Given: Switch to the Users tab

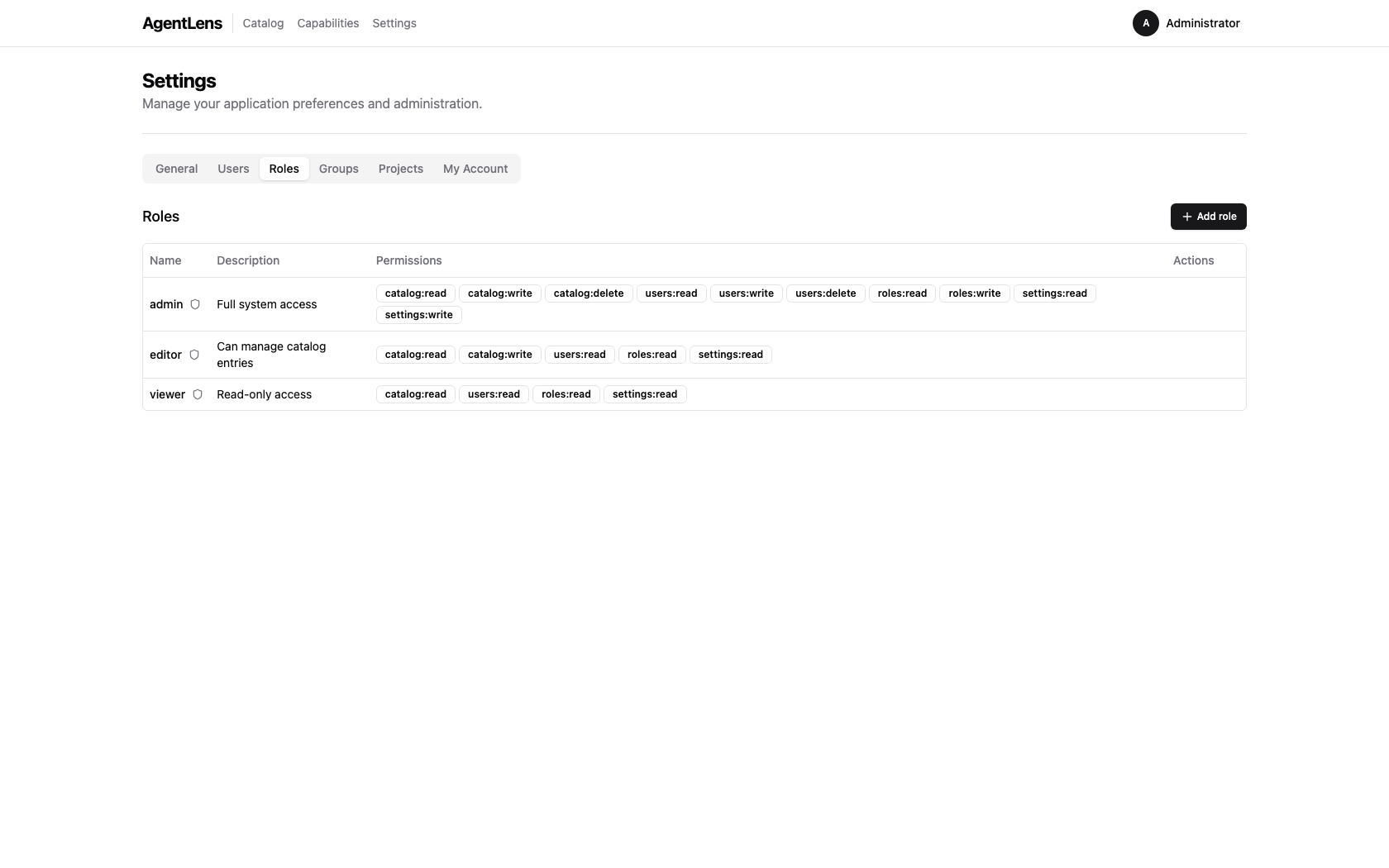Looking at the screenshot, I should pyautogui.click(x=232, y=169).
